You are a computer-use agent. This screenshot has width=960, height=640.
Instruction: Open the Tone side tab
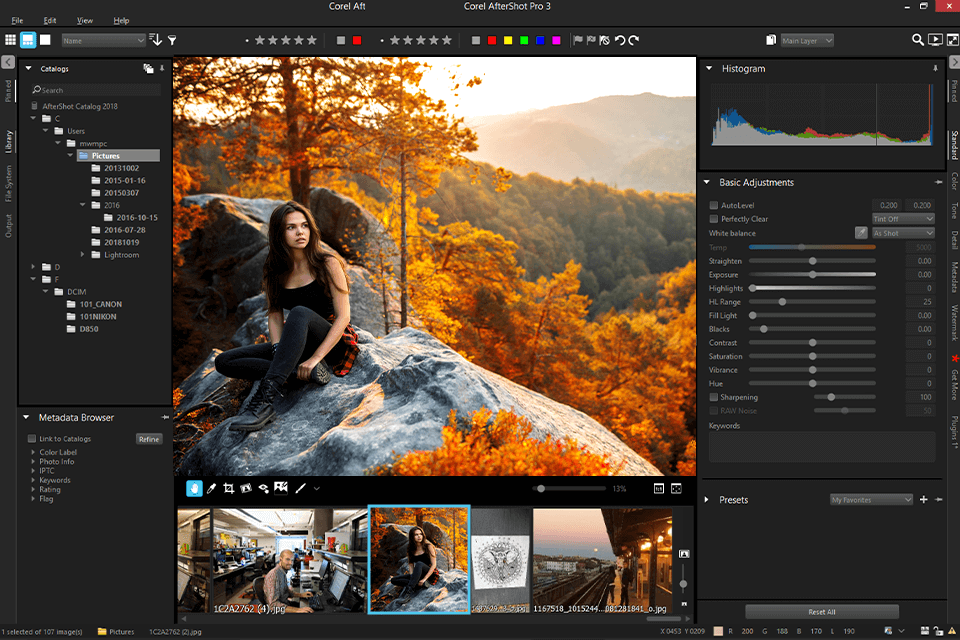954,210
